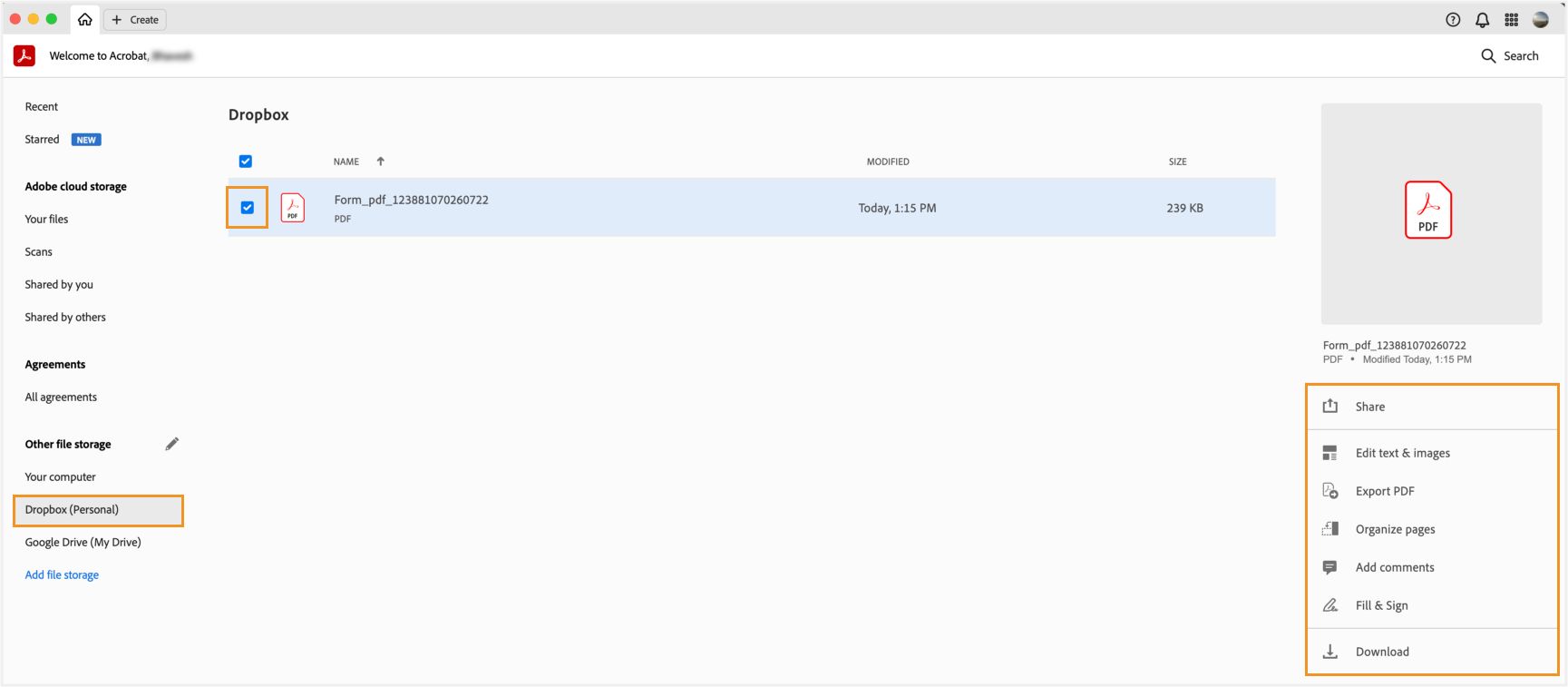Open Shared by others

[65, 317]
